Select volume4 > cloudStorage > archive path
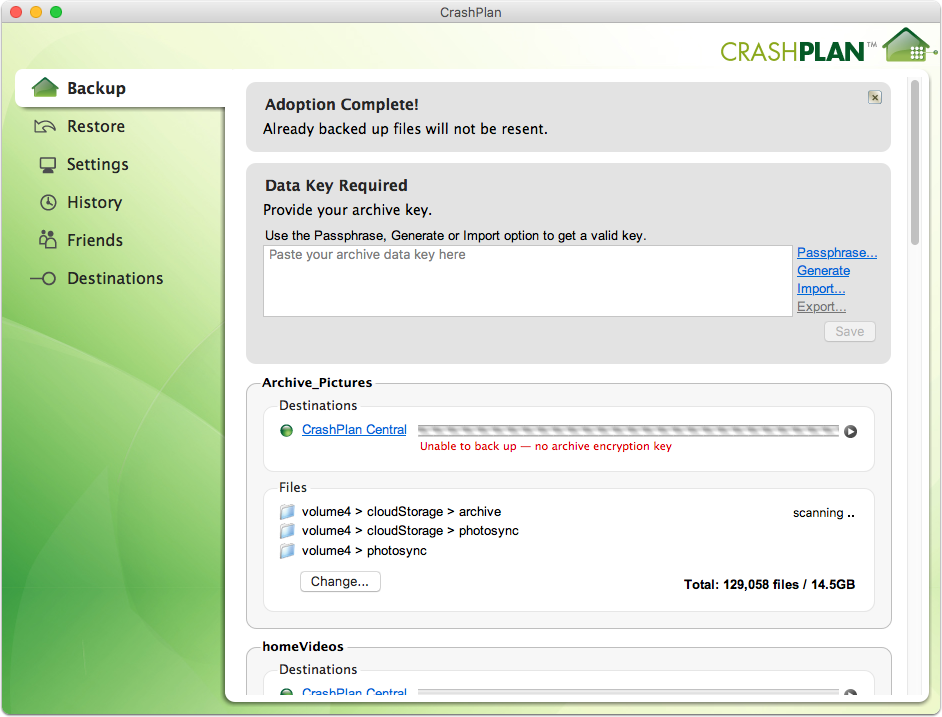Screen dimensions: 942x717 [x=401, y=511]
